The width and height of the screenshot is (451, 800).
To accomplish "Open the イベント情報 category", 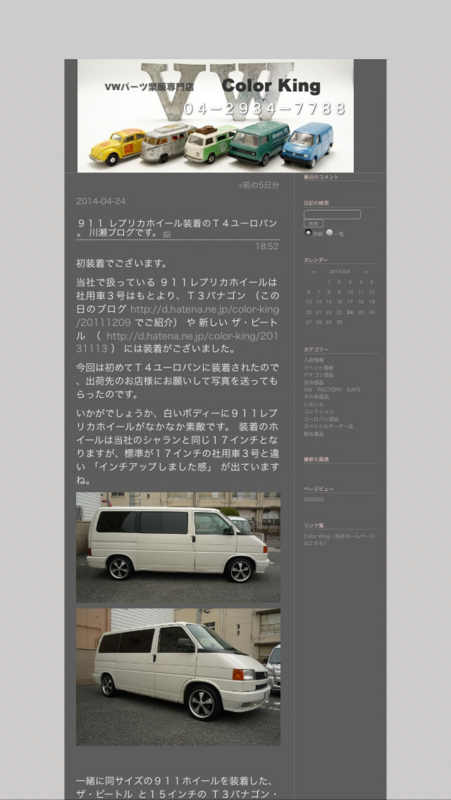I will coord(318,367).
